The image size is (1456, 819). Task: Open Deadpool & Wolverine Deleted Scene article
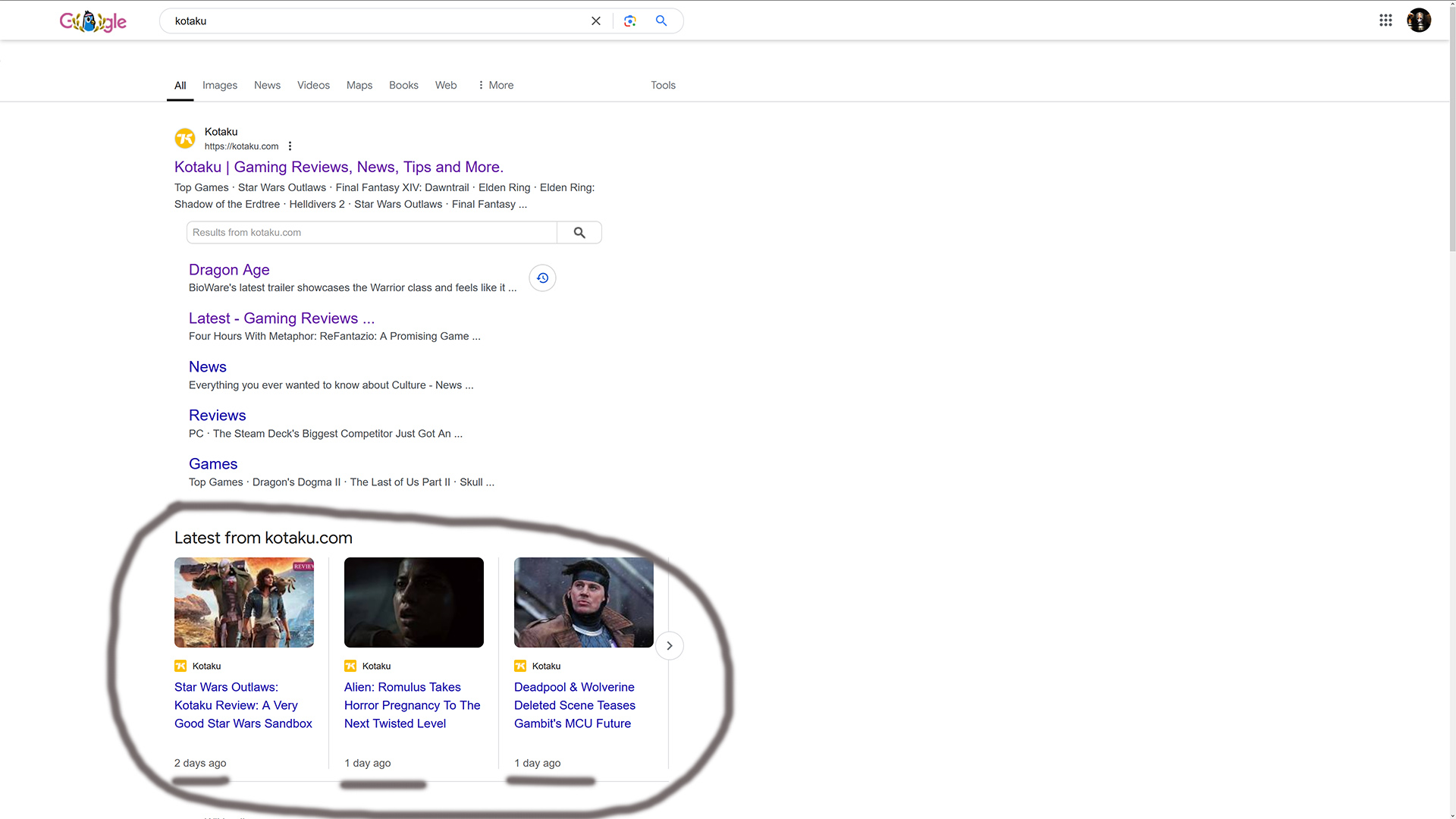click(x=575, y=705)
